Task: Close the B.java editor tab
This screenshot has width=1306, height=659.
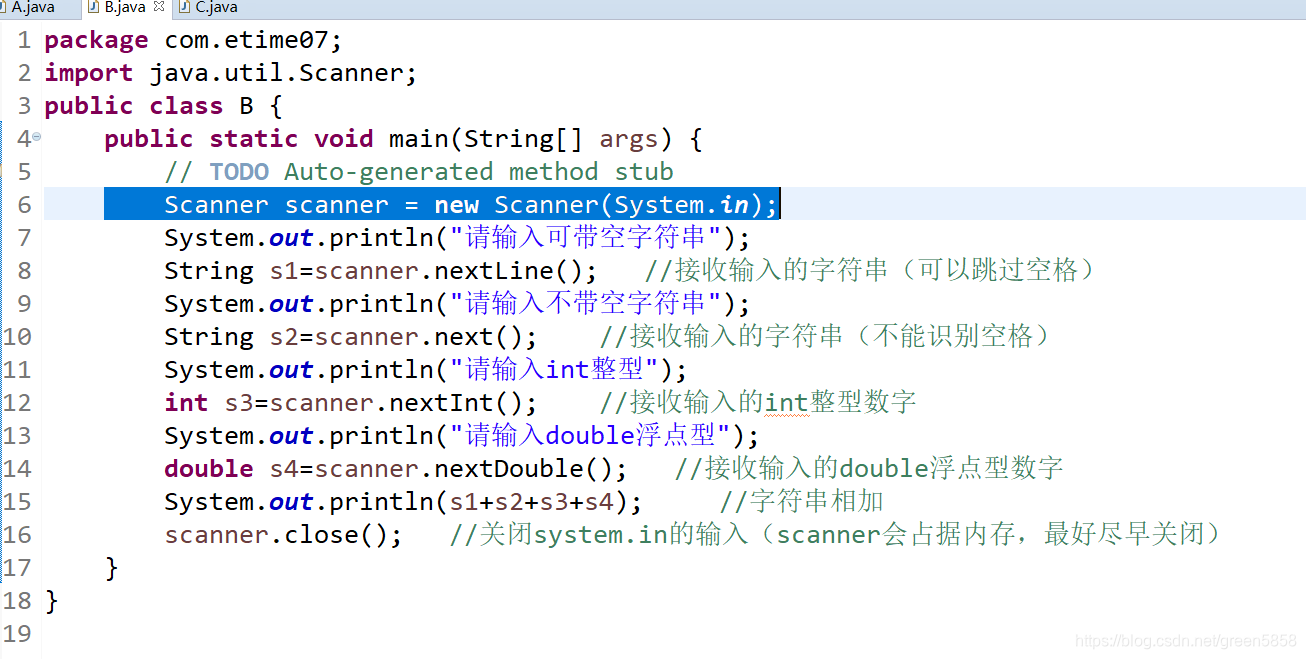Action: click(x=158, y=8)
